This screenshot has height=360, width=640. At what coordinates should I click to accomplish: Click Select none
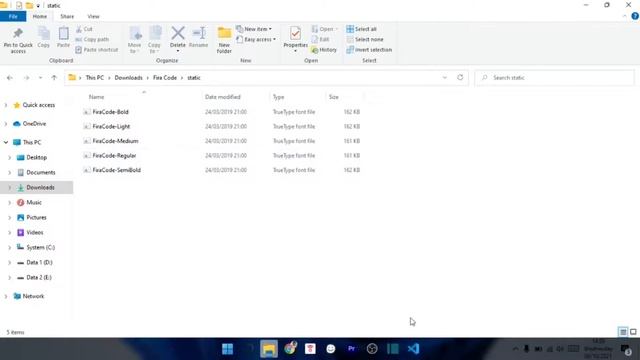(365, 40)
